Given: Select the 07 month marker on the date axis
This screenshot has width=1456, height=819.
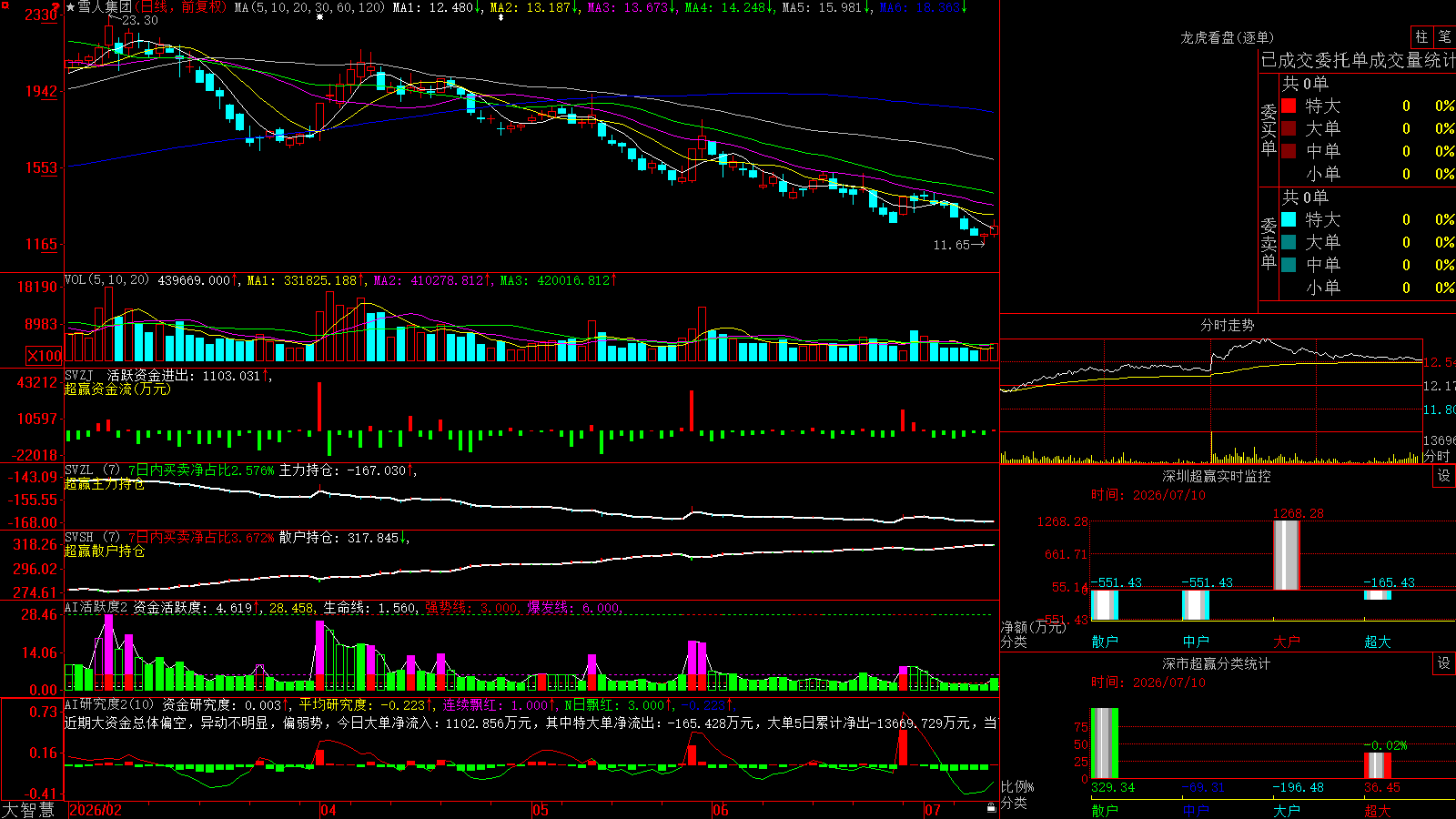Looking at the screenshot, I should point(933,810).
